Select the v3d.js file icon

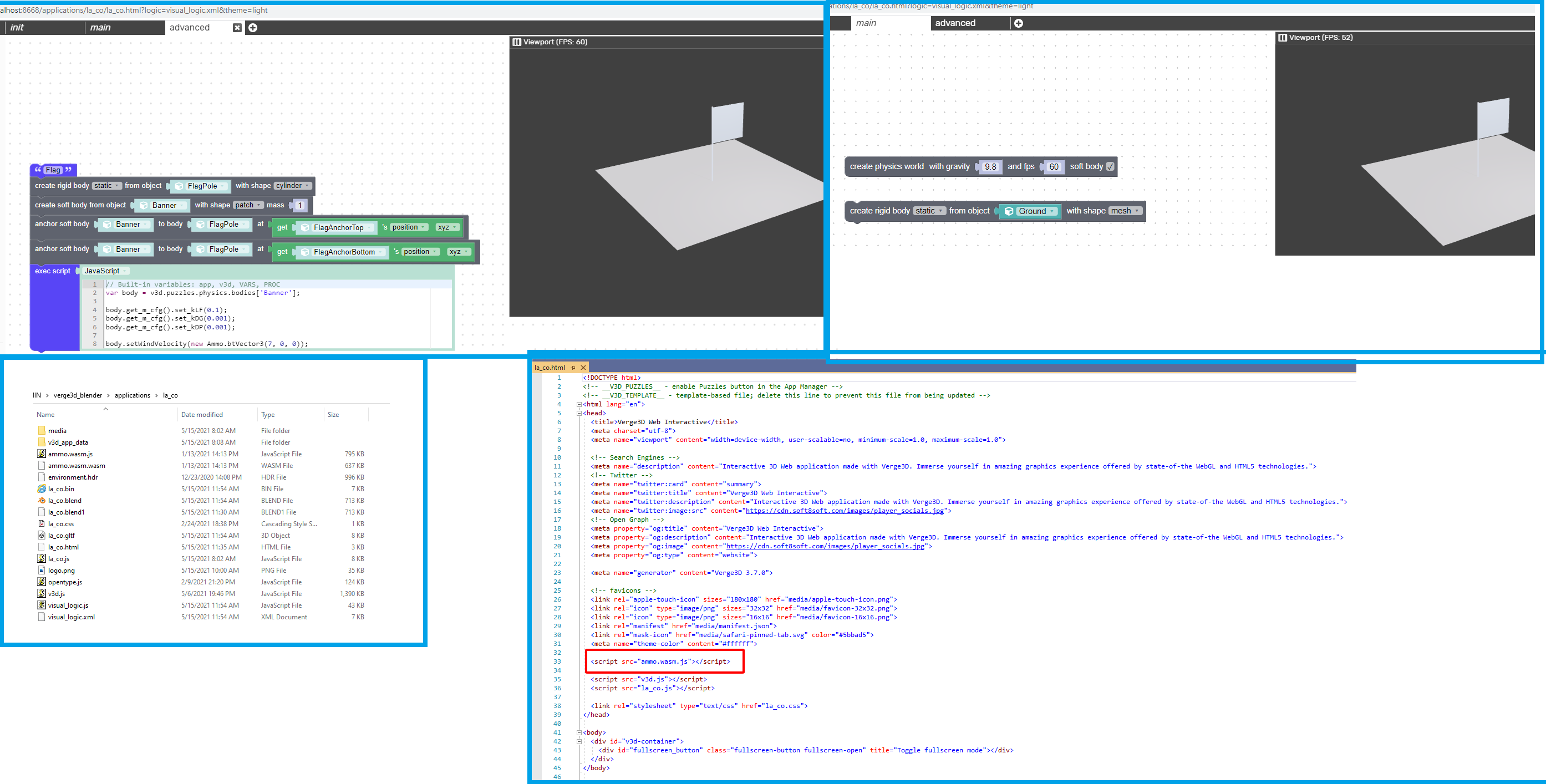[x=42, y=594]
